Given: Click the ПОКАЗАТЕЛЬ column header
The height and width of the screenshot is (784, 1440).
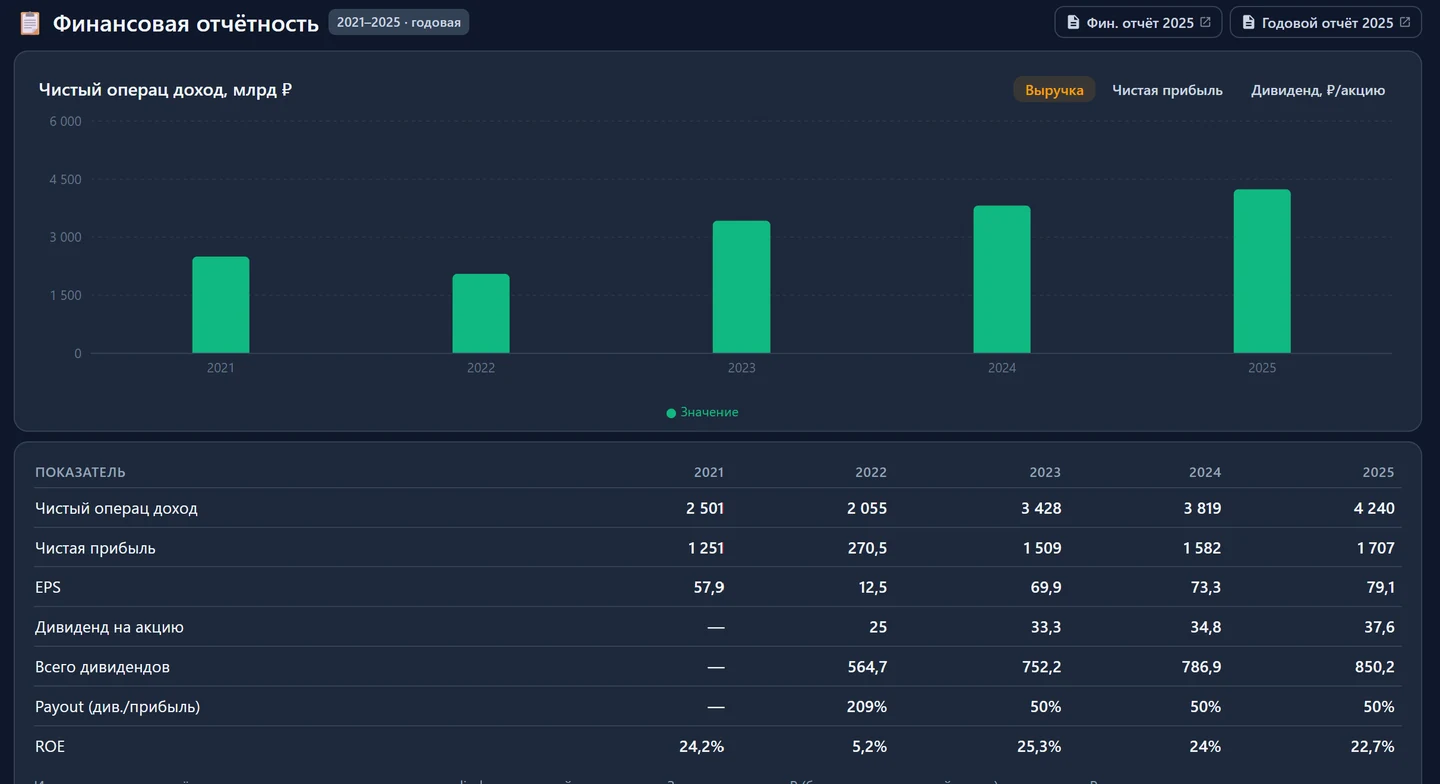Looking at the screenshot, I should [x=80, y=472].
